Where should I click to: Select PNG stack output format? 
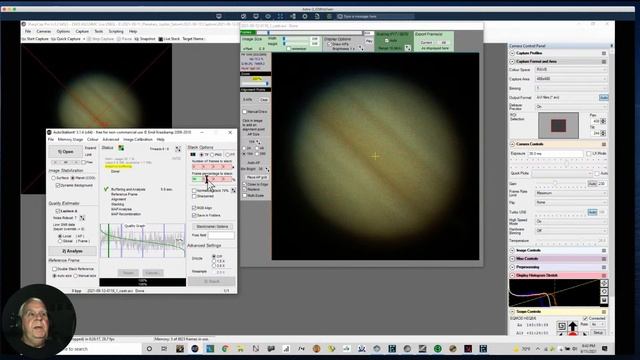213,155
